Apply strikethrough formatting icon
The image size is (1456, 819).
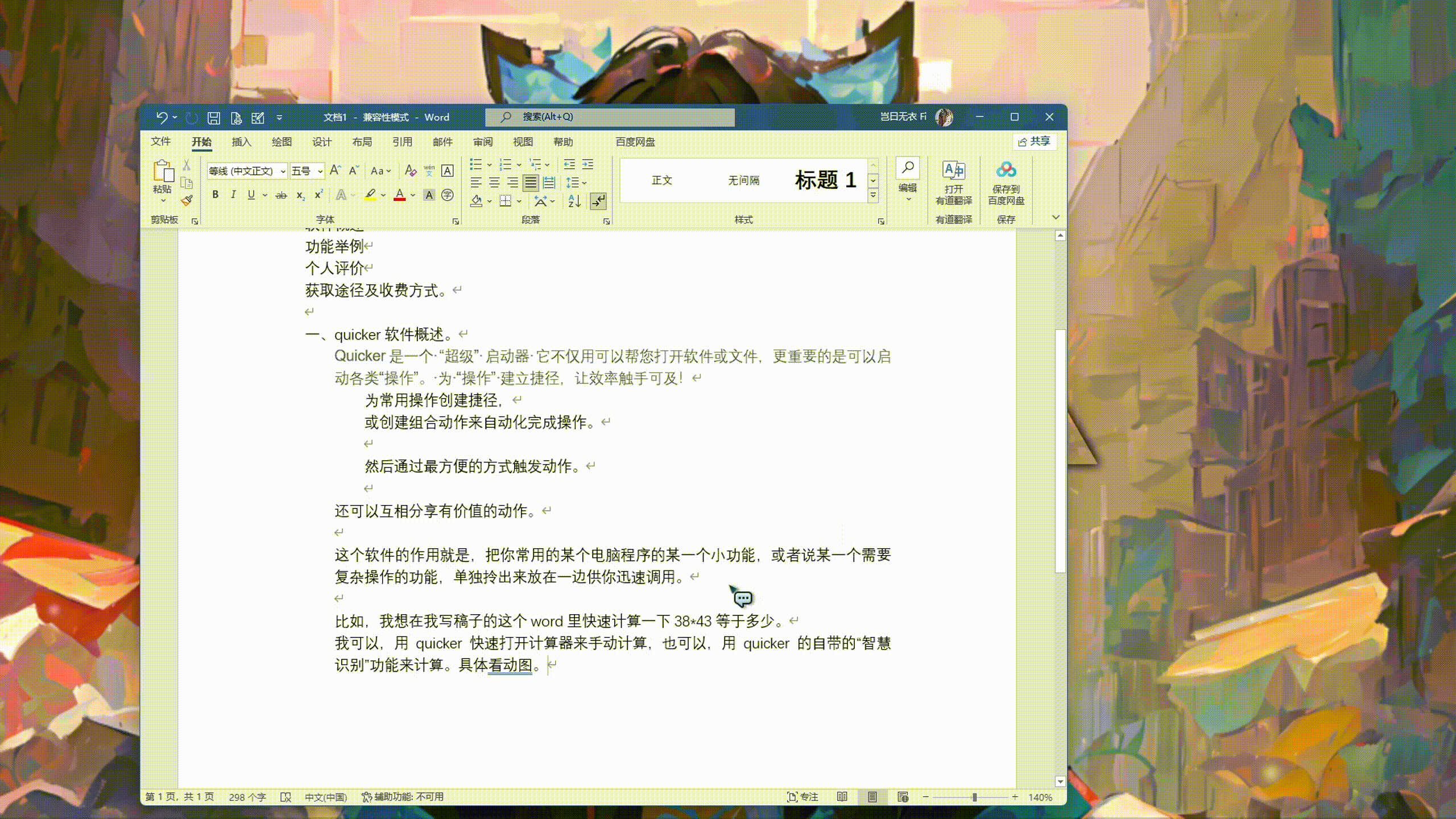point(281,195)
